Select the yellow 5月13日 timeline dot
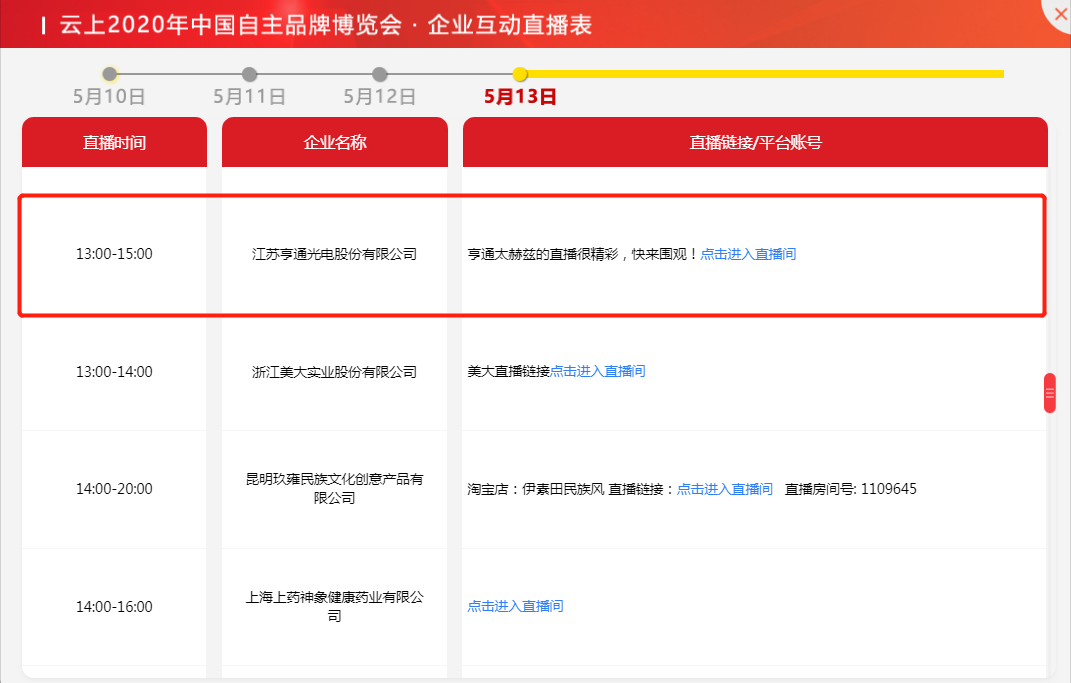The height and width of the screenshot is (683, 1071). click(x=520, y=74)
